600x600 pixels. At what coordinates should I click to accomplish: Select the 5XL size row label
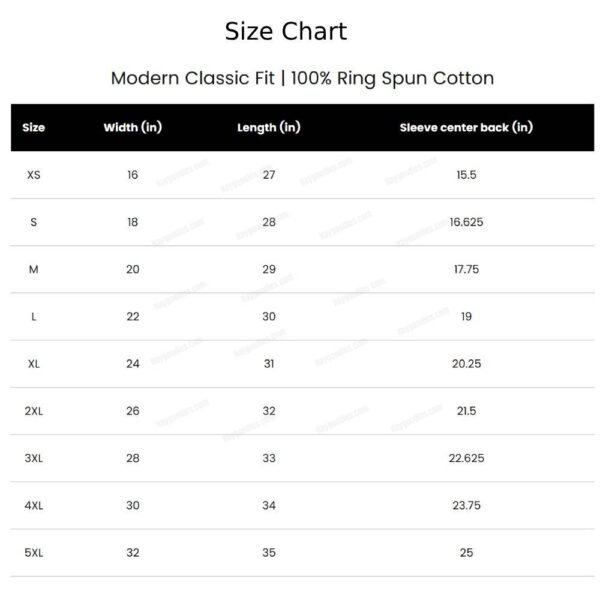point(34,553)
